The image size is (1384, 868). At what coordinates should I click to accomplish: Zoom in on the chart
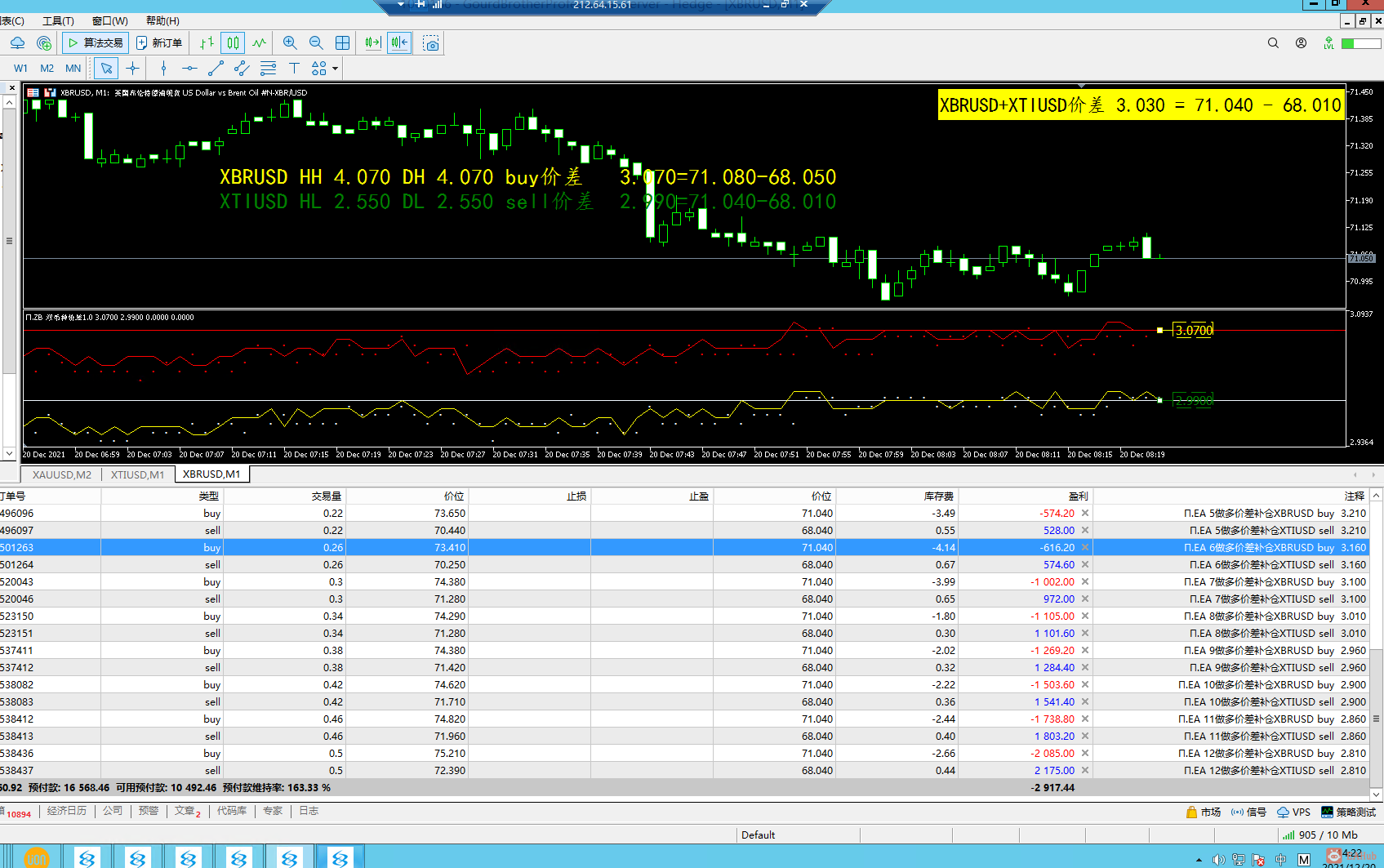point(290,43)
